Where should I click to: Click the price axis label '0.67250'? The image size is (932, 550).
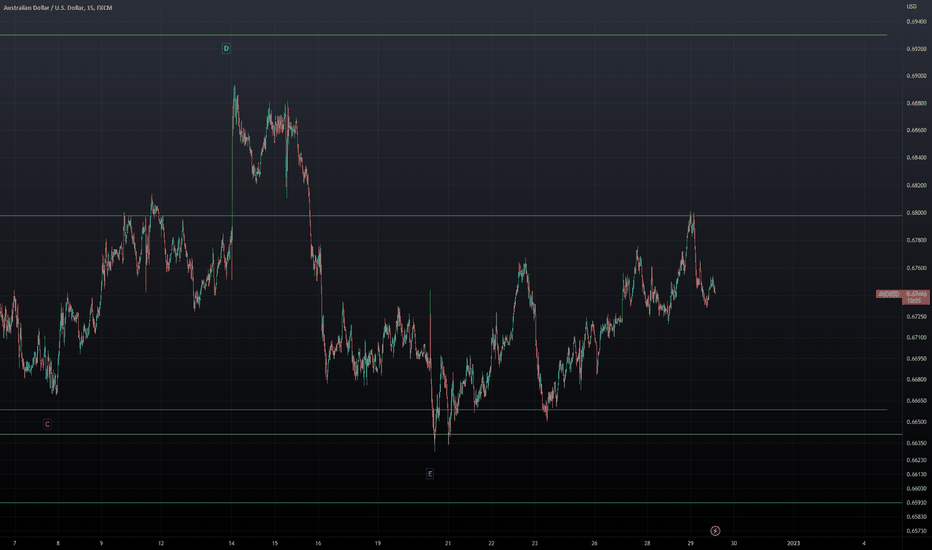pos(916,317)
